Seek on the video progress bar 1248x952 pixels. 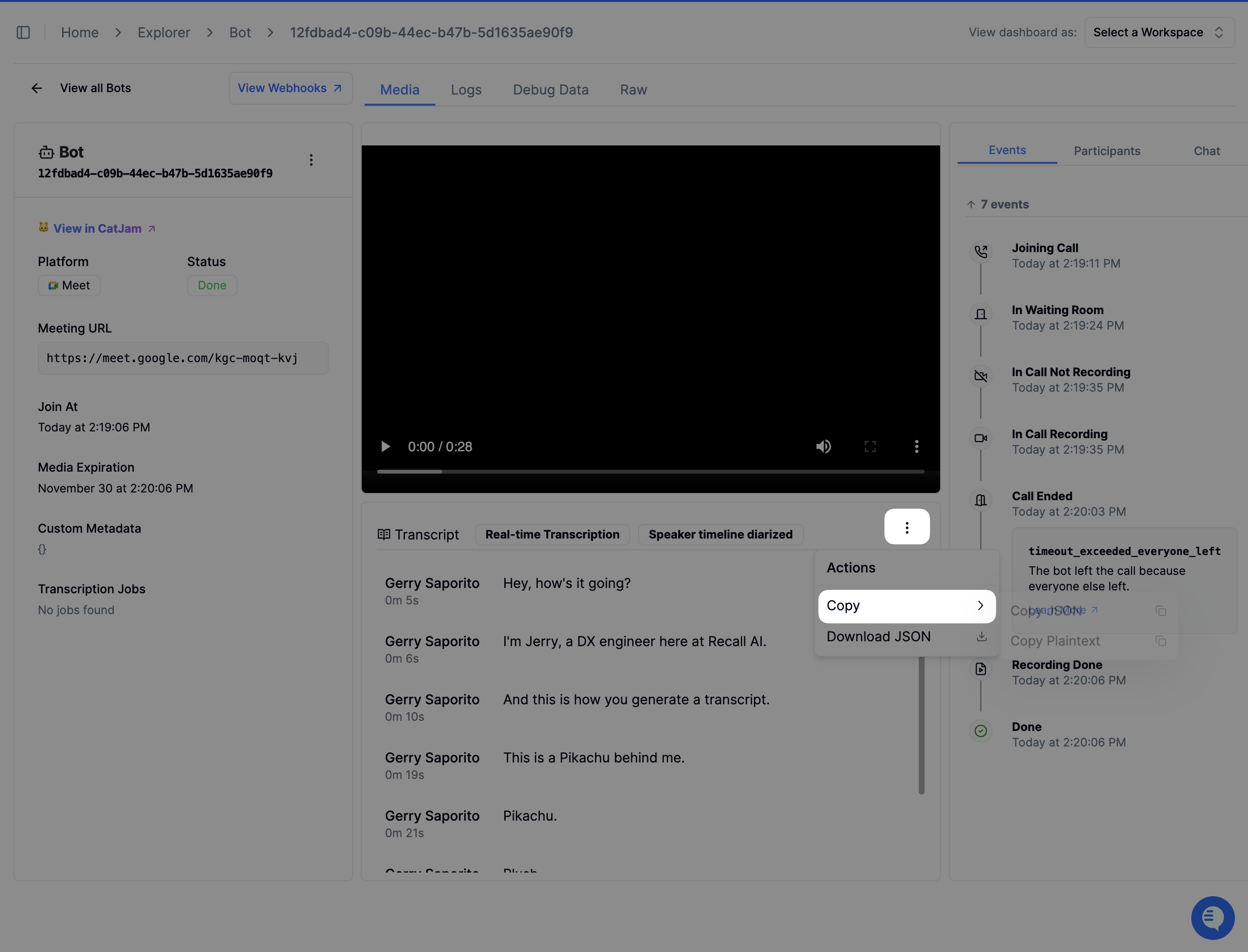[x=650, y=472]
